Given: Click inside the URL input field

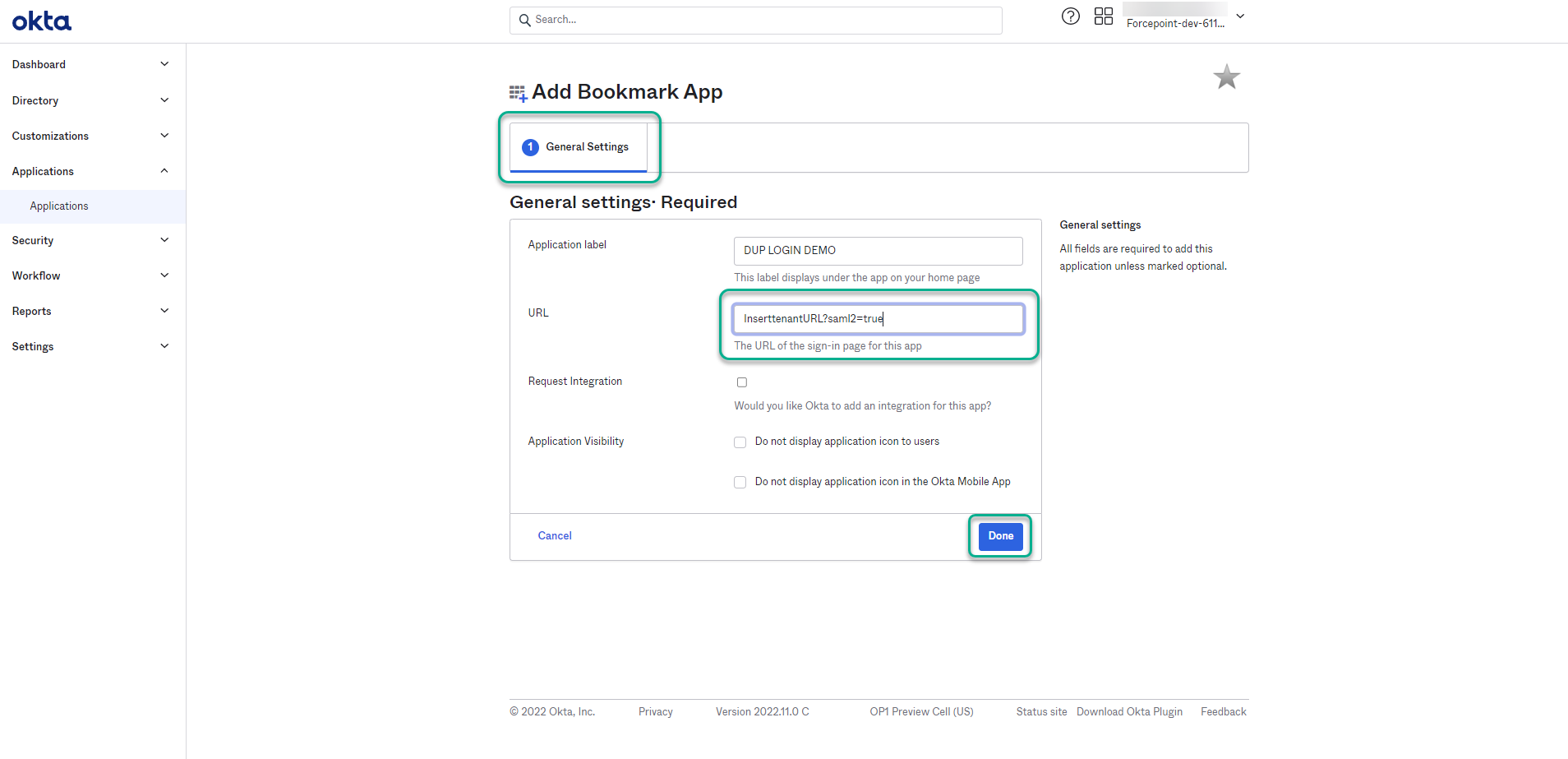Looking at the screenshot, I should coord(879,318).
